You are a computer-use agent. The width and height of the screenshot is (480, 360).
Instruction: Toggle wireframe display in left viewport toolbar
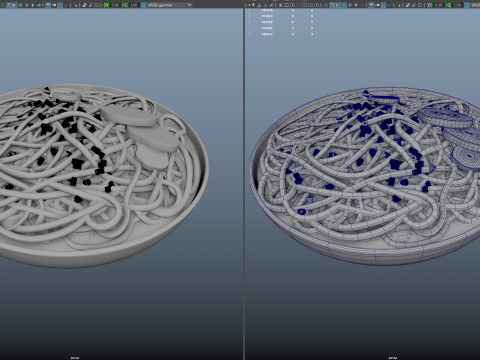pos(3,5)
